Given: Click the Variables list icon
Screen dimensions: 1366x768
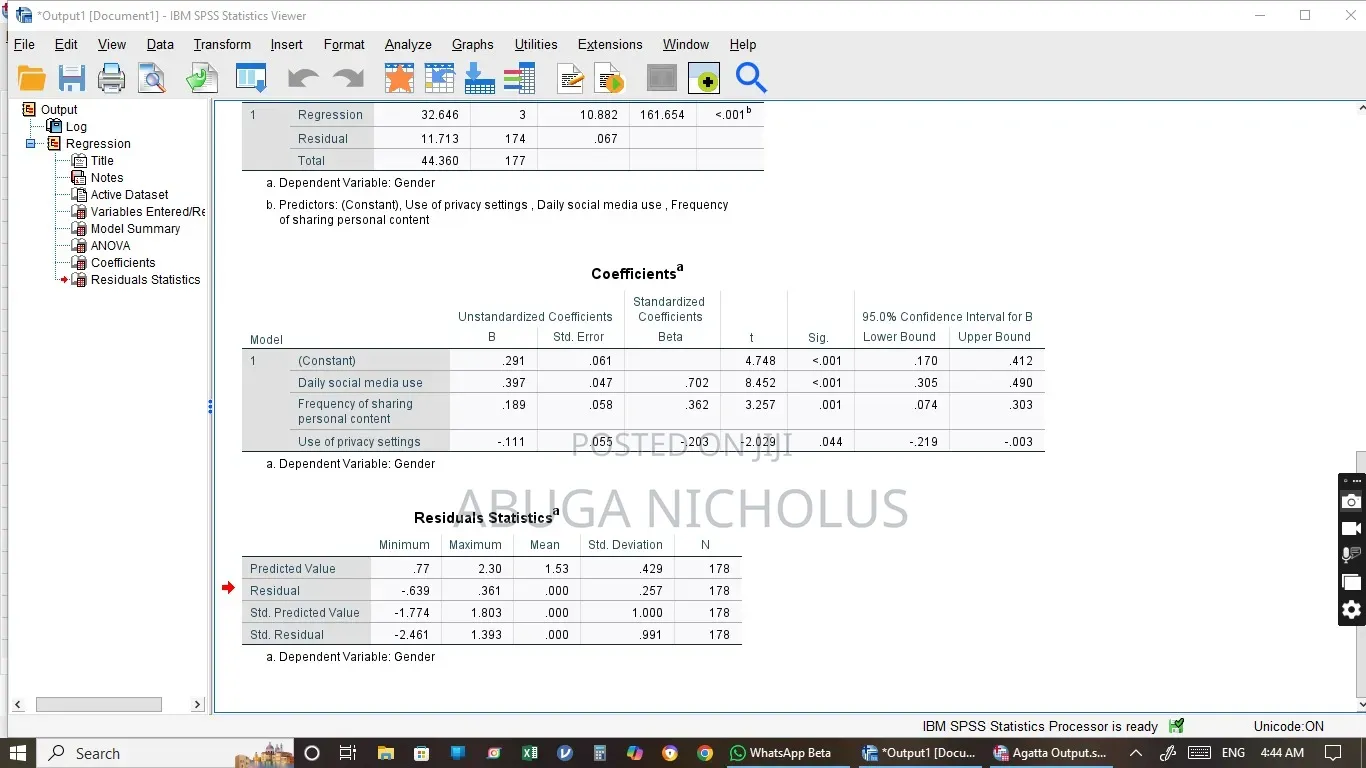Looking at the screenshot, I should pyautogui.click(x=519, y=78).
